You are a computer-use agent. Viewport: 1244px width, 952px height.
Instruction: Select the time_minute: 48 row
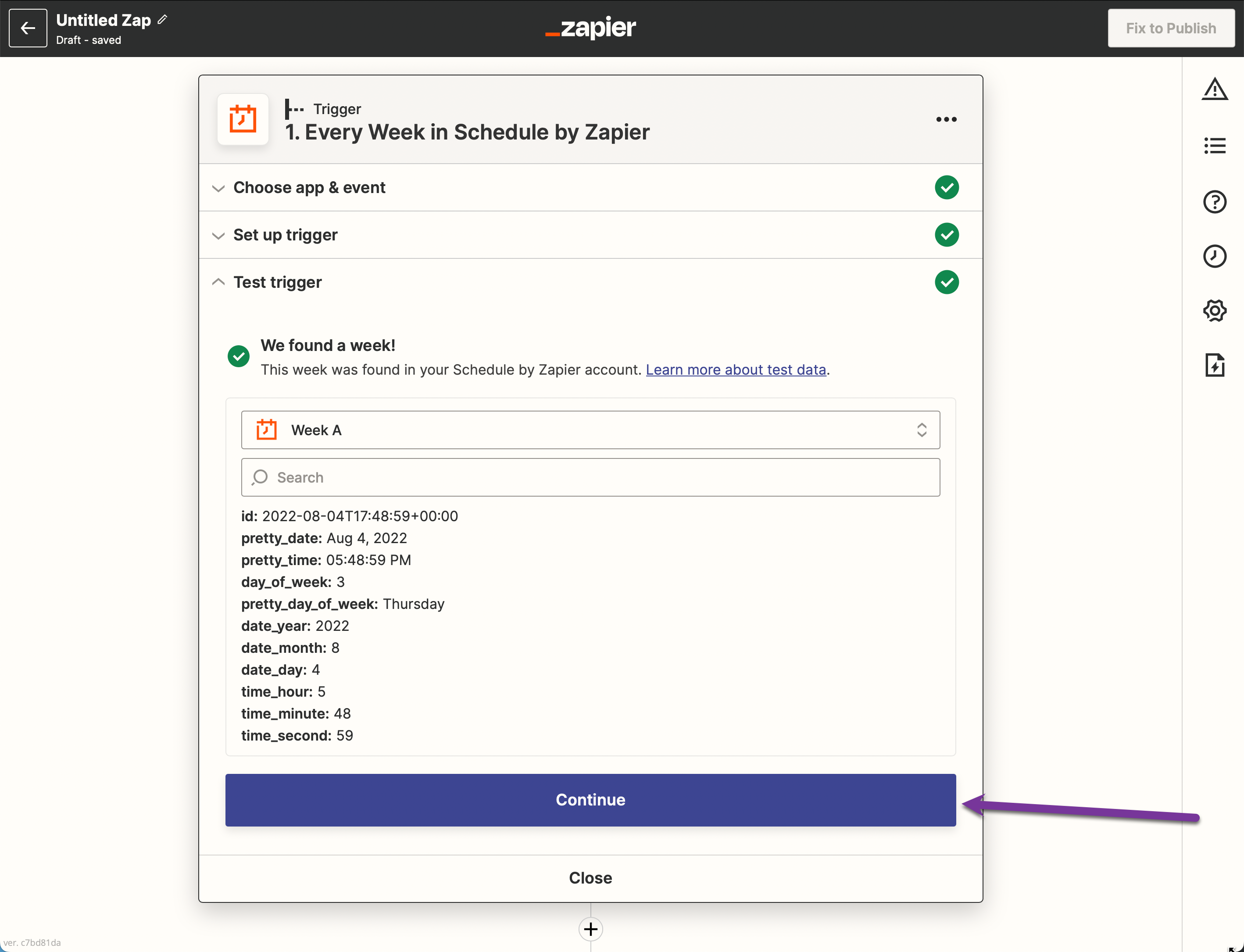coord(296,713)
